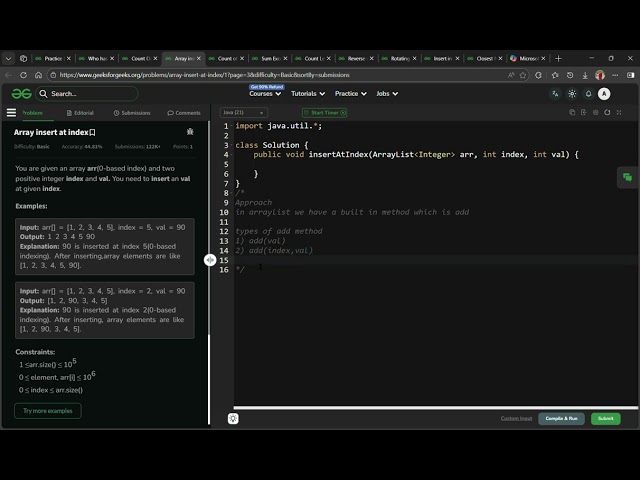Click line 15 in the editor
Screen dimensions: 640x480
coord(435,260)
